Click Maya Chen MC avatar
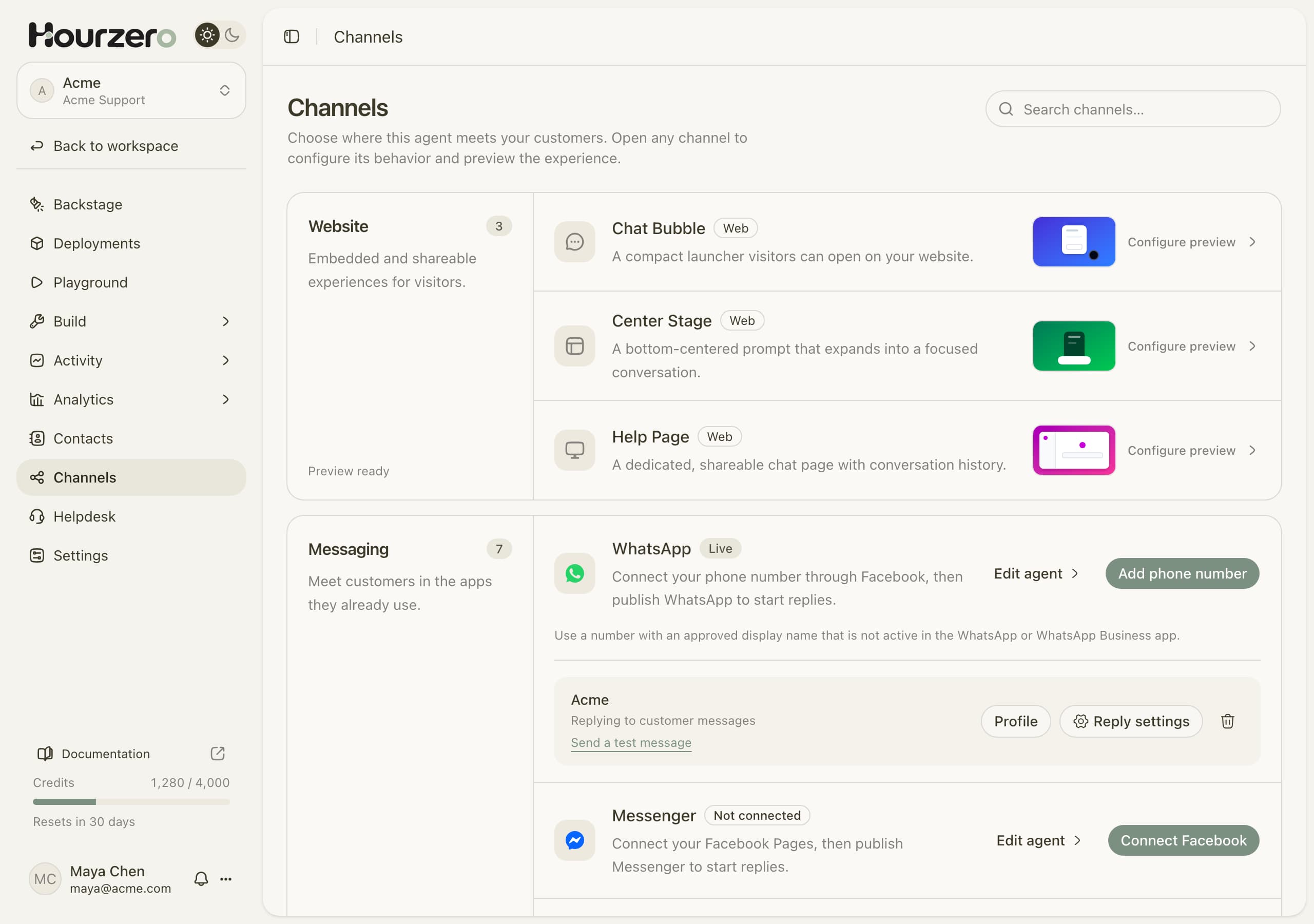 [x=45, y=879]
